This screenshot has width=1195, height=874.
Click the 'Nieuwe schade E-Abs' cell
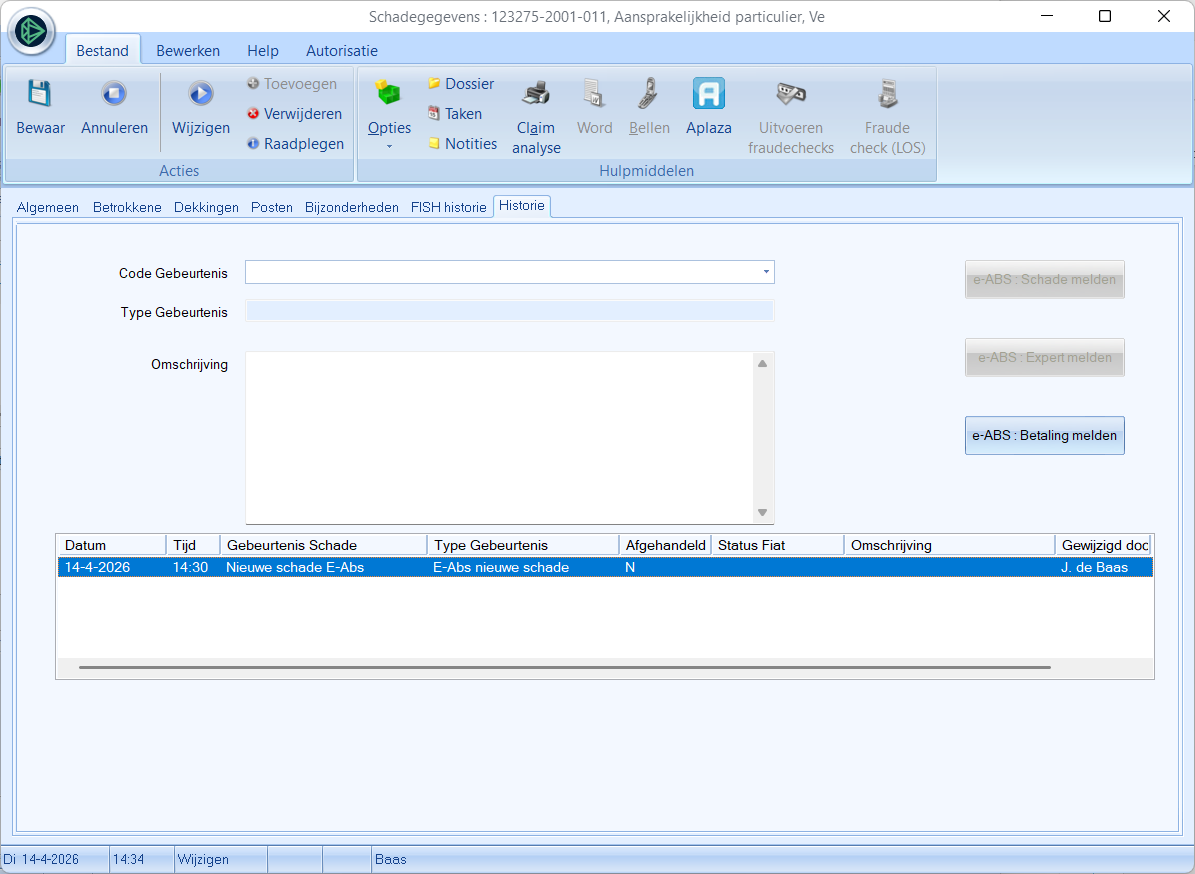295,567
